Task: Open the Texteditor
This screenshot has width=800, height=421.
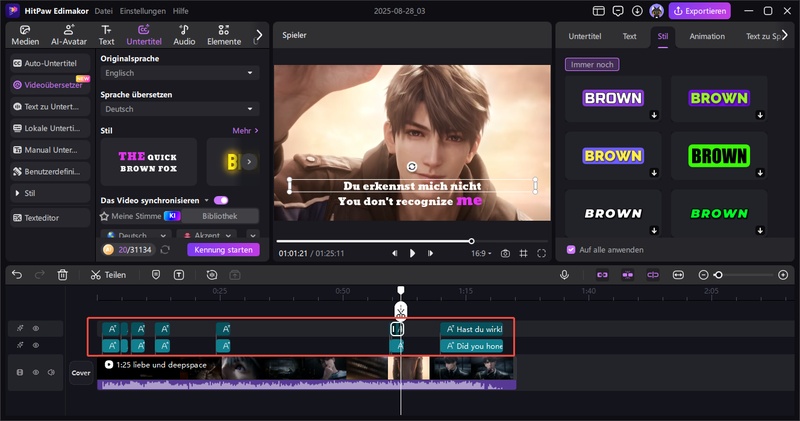Action: click(x=50, y=217)
